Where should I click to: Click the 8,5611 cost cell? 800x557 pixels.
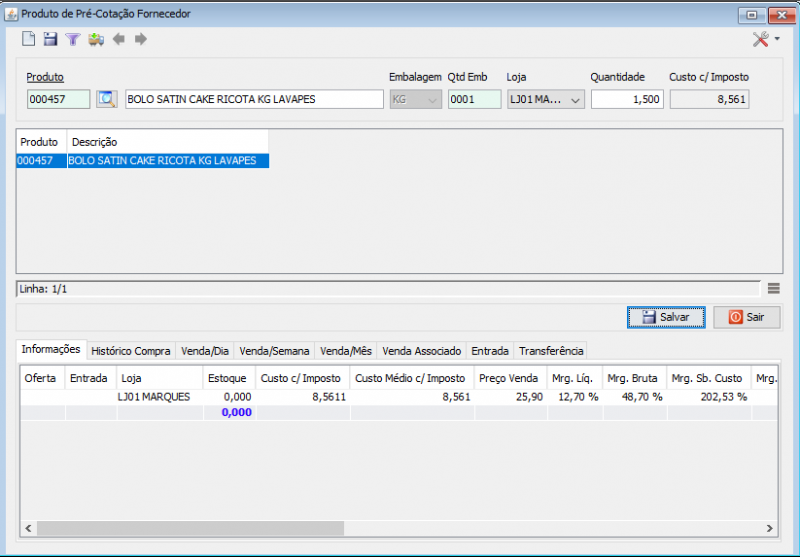pos(303,397)
